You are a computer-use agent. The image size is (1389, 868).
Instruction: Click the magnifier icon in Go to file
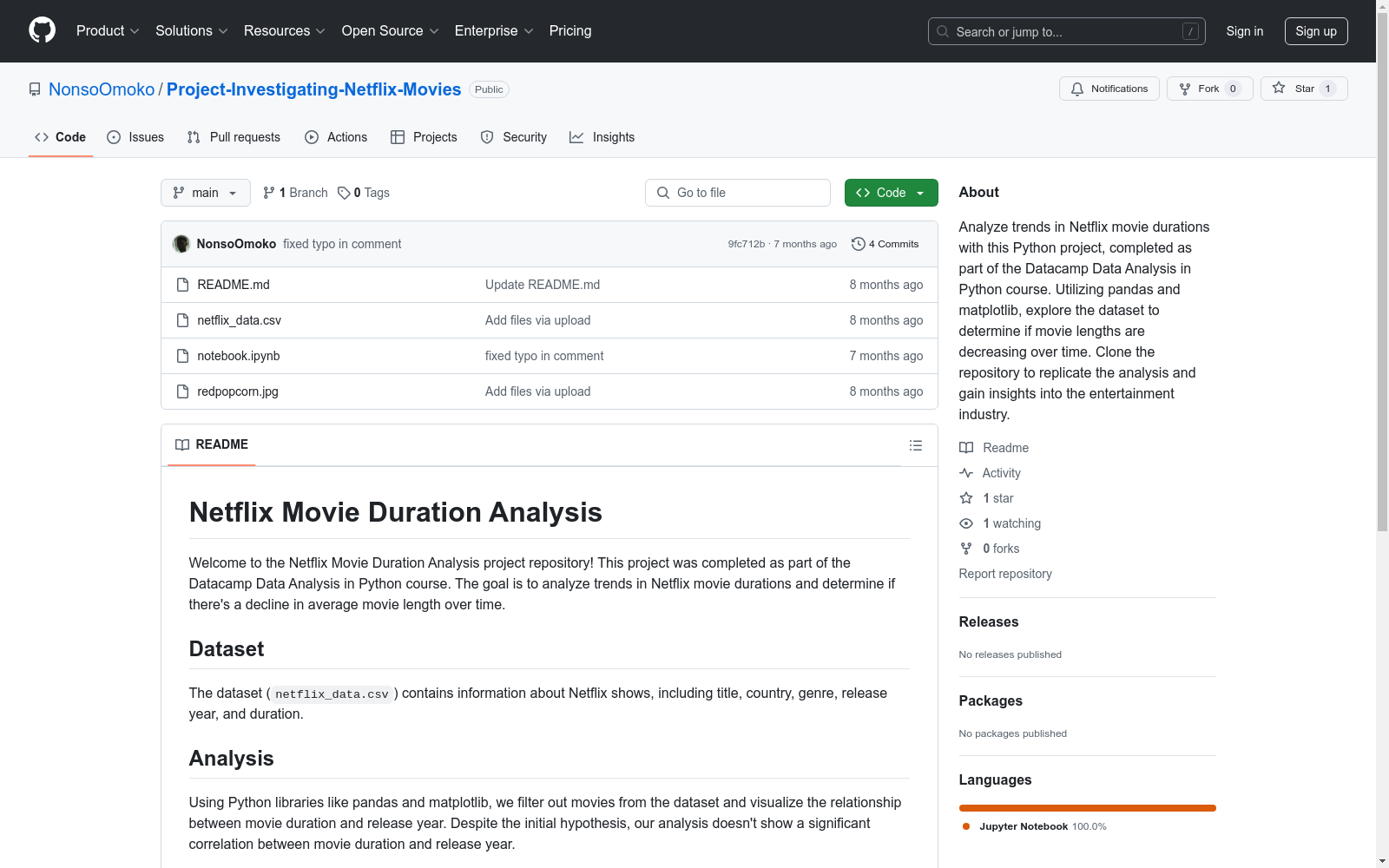pos(663,193)
